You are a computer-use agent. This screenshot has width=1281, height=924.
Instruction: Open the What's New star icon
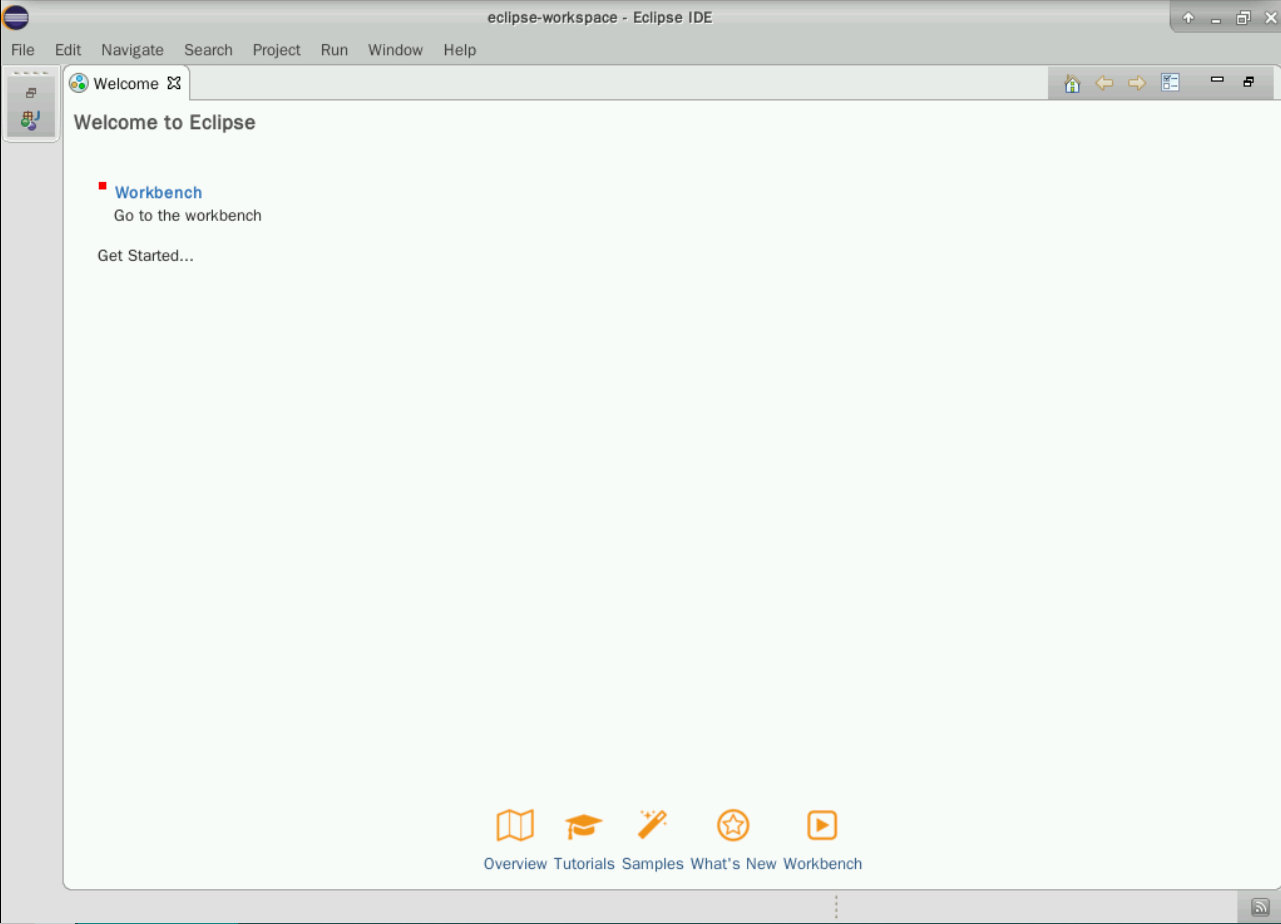(x=733, y=826)
